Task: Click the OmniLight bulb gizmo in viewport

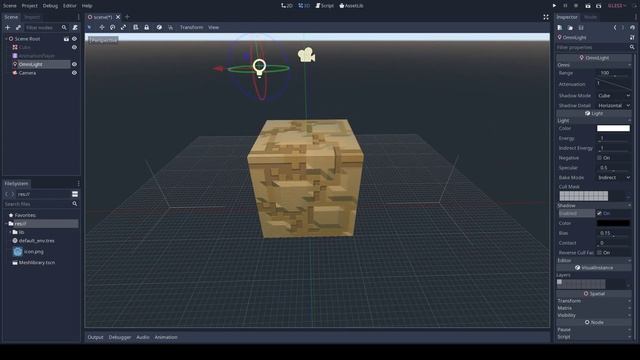Action: pyautogui.click(x=259, y=68)
